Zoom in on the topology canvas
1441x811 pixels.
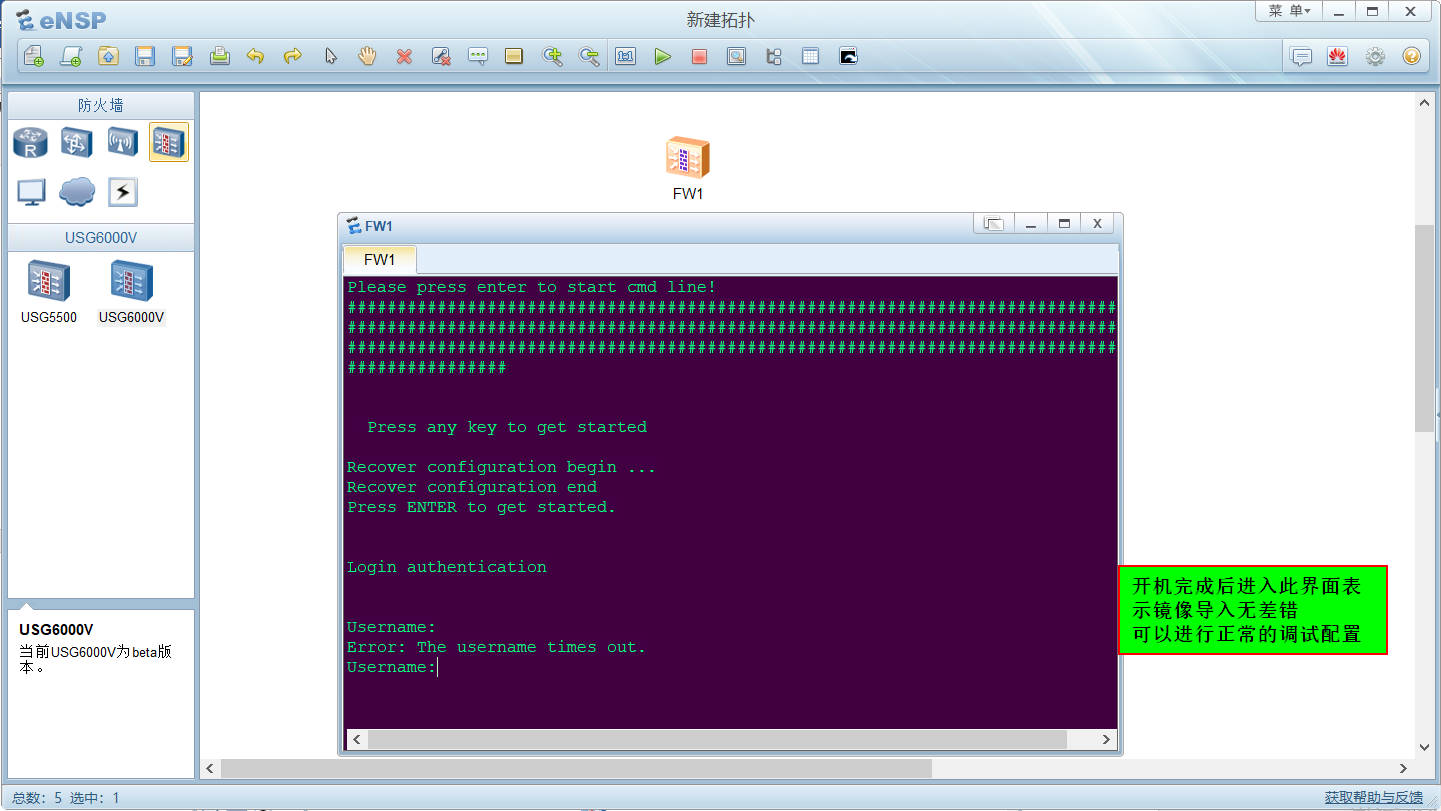(x=552, y=56)
